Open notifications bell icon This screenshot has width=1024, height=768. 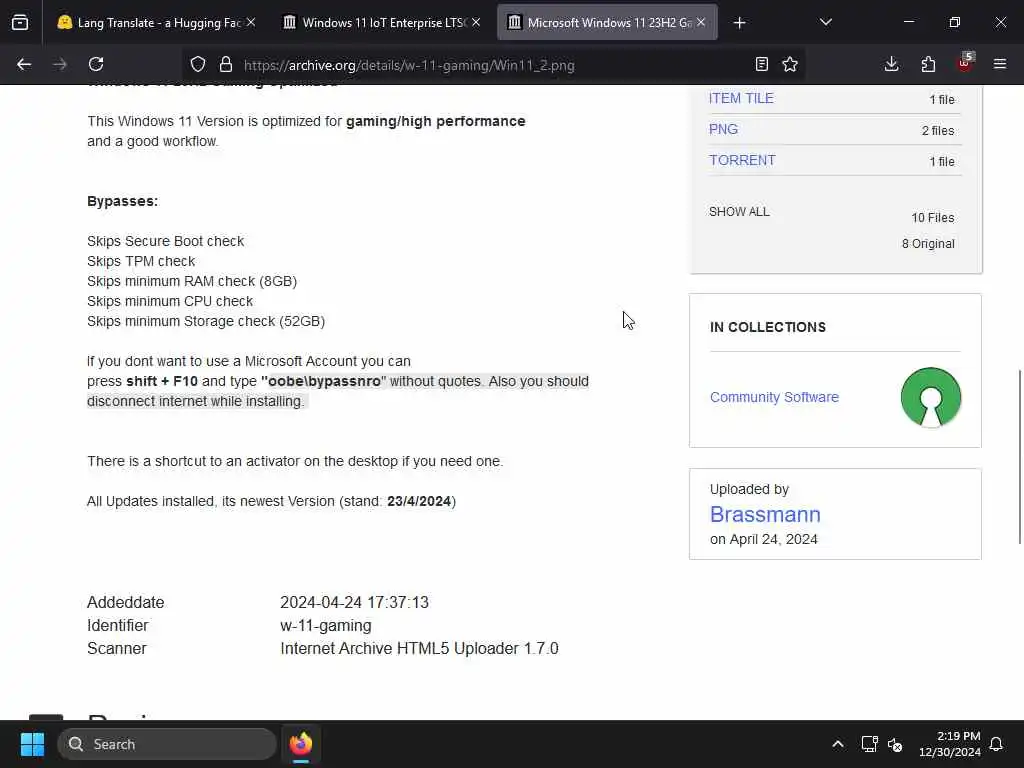997,744
